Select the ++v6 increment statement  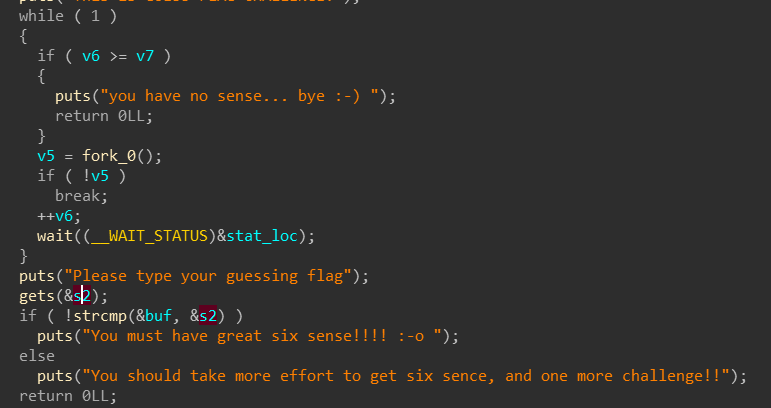point(59,216)
